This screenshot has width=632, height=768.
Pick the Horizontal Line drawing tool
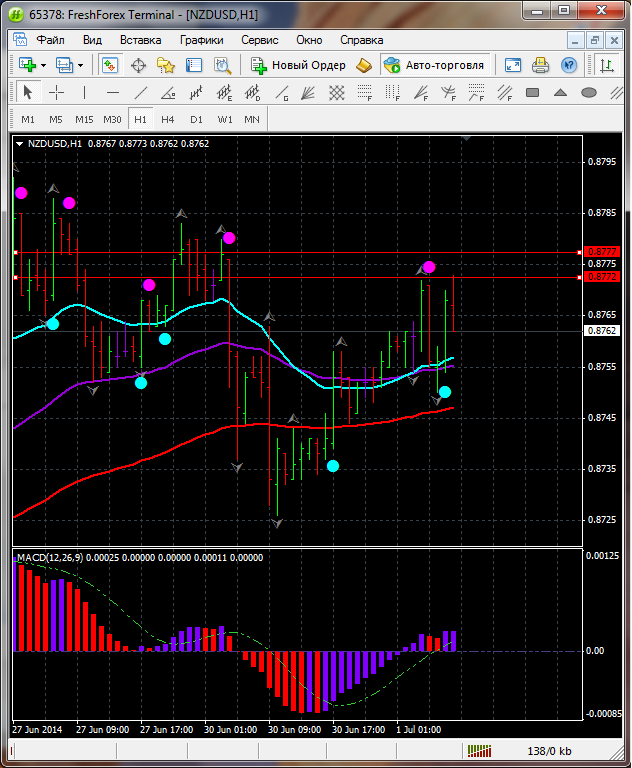click(x=113, y=93)
